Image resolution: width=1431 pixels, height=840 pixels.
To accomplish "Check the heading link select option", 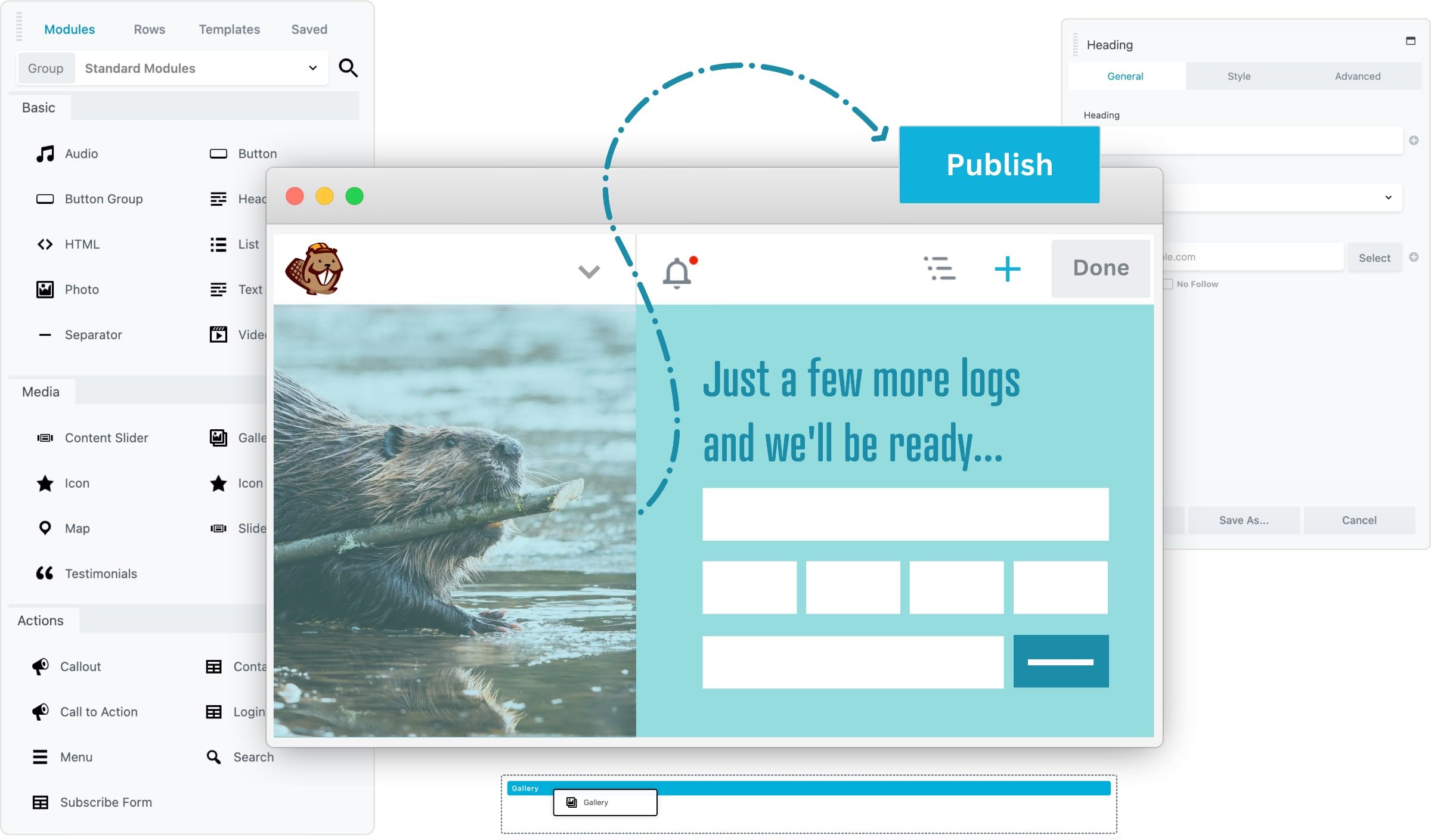I will (x=1373, y=257).
